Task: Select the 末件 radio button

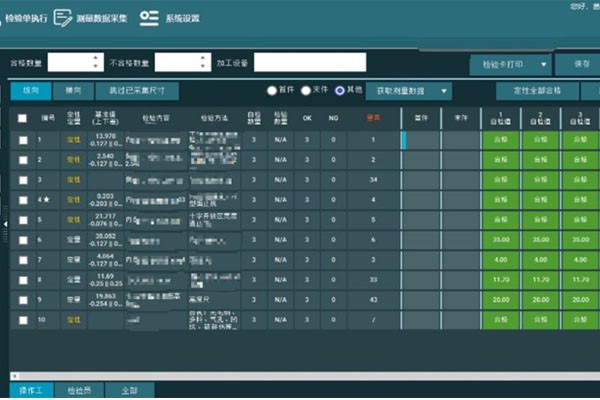Action: tap(306, 91)
